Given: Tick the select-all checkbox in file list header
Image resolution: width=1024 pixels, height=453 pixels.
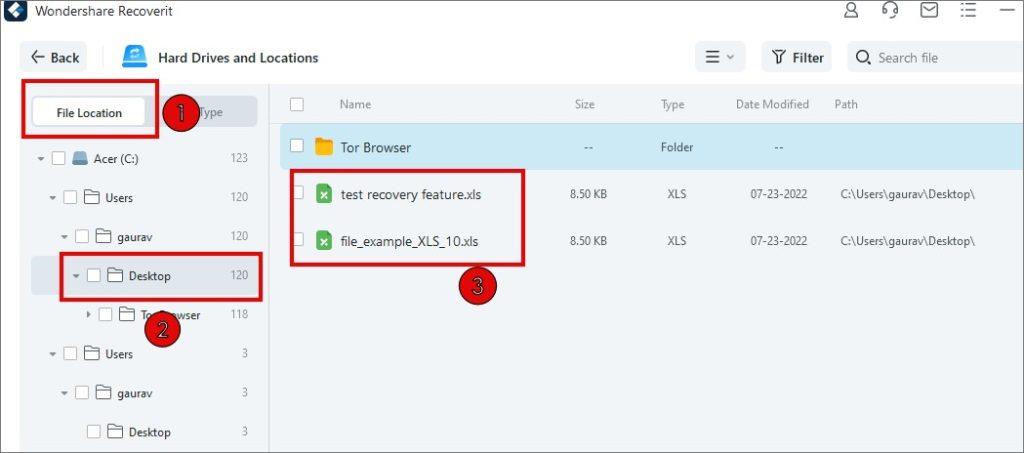Looking at the screenshot, I should coord(297,104).
